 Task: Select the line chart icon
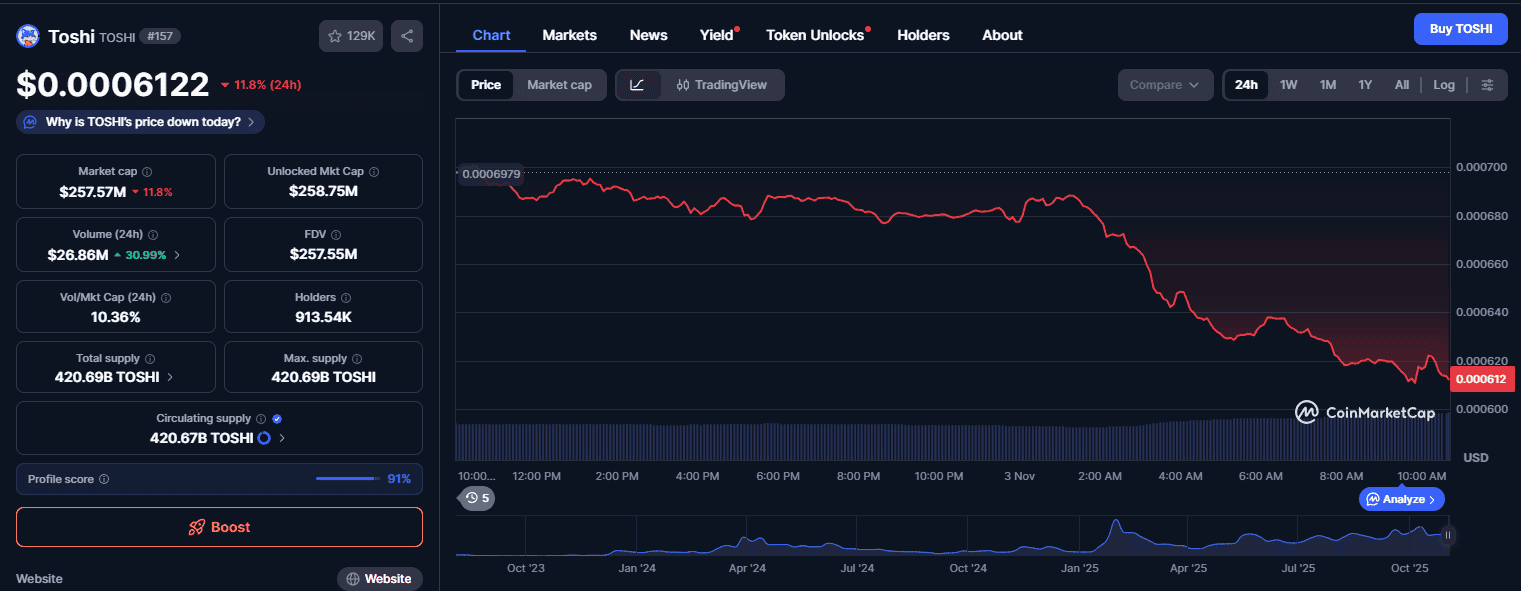click(x=637, y=85)
